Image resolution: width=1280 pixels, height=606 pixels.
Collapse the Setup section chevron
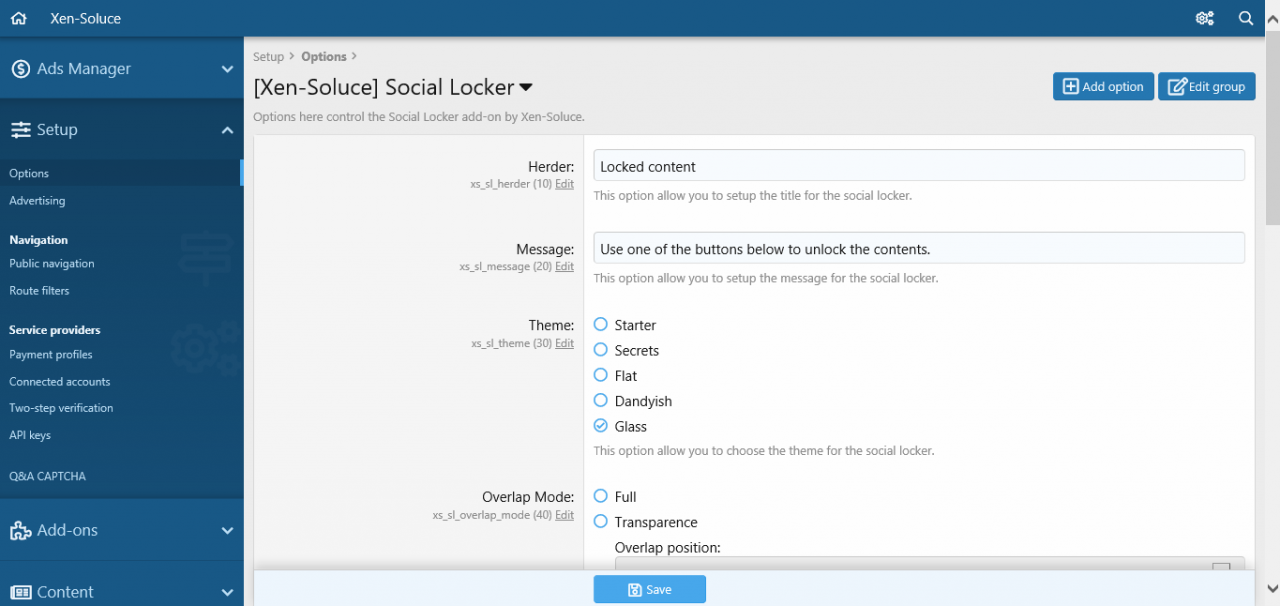point(227,130)
